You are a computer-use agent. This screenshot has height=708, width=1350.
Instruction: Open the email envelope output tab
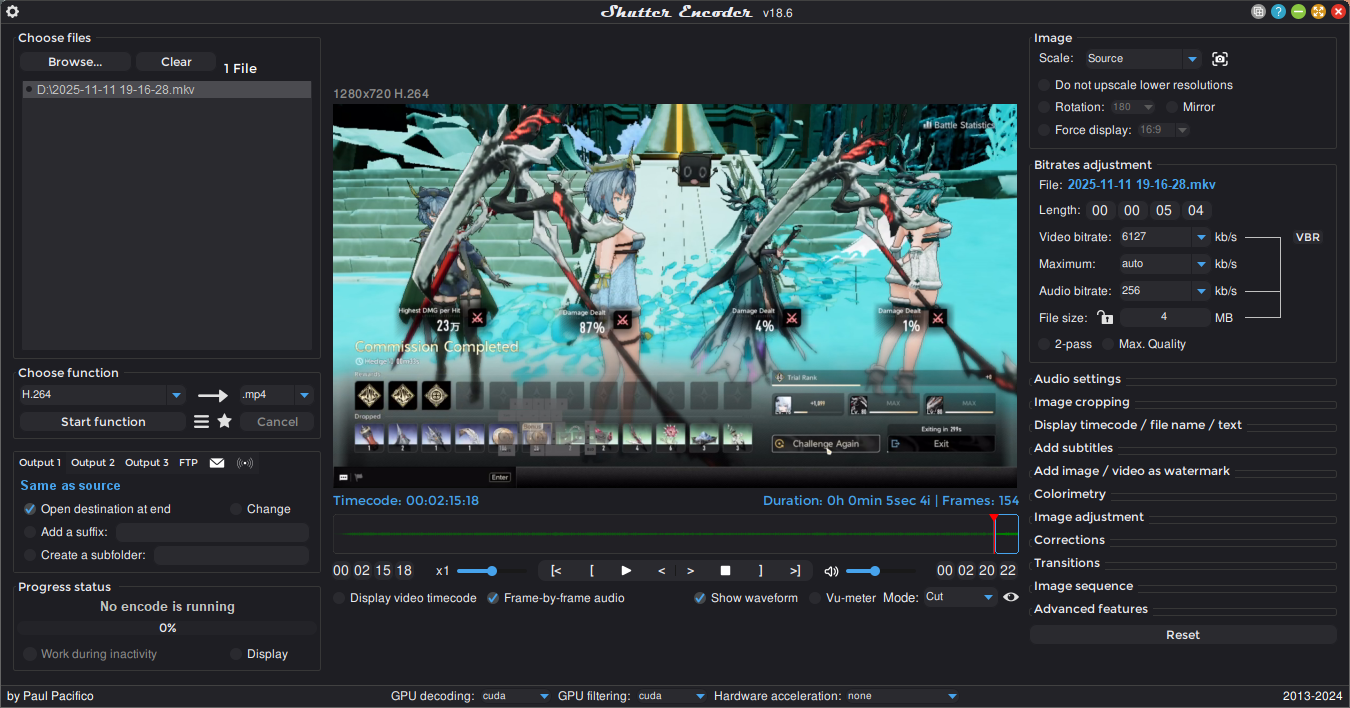click(x=217, y=463)
